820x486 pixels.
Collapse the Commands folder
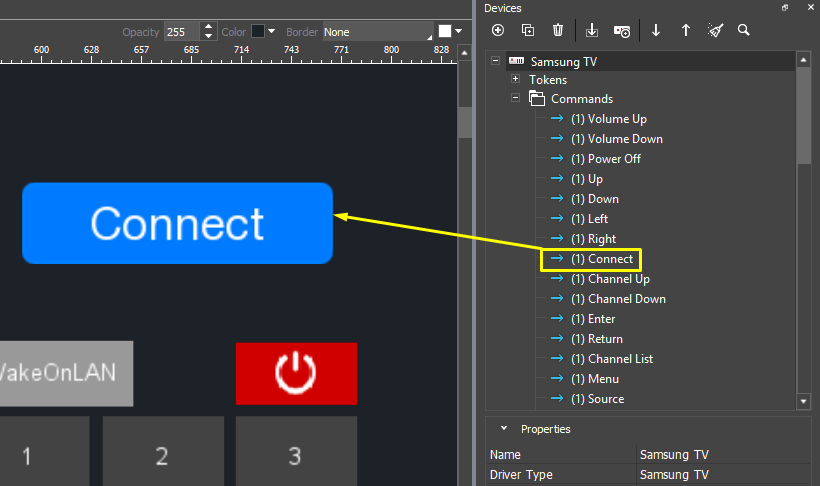click(515, 99)
